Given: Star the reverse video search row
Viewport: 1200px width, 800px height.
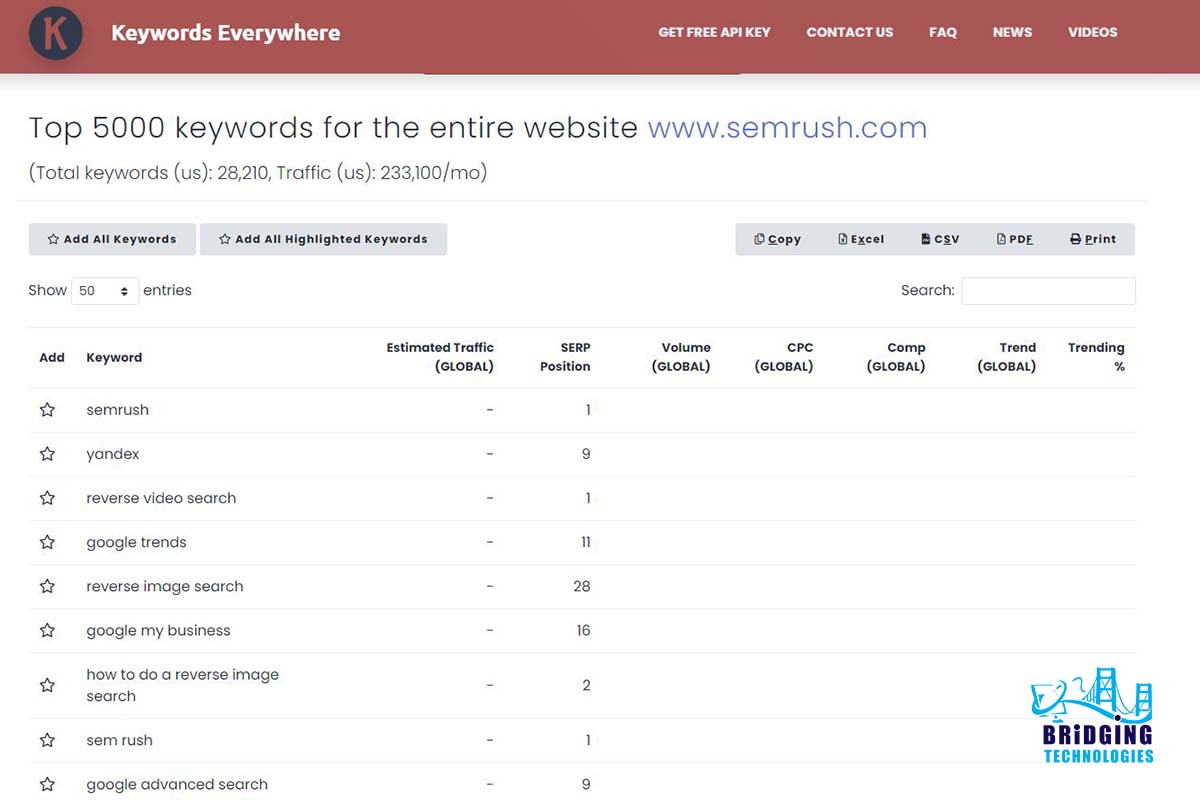Looking at the screenshot, I should coord(47,498).
